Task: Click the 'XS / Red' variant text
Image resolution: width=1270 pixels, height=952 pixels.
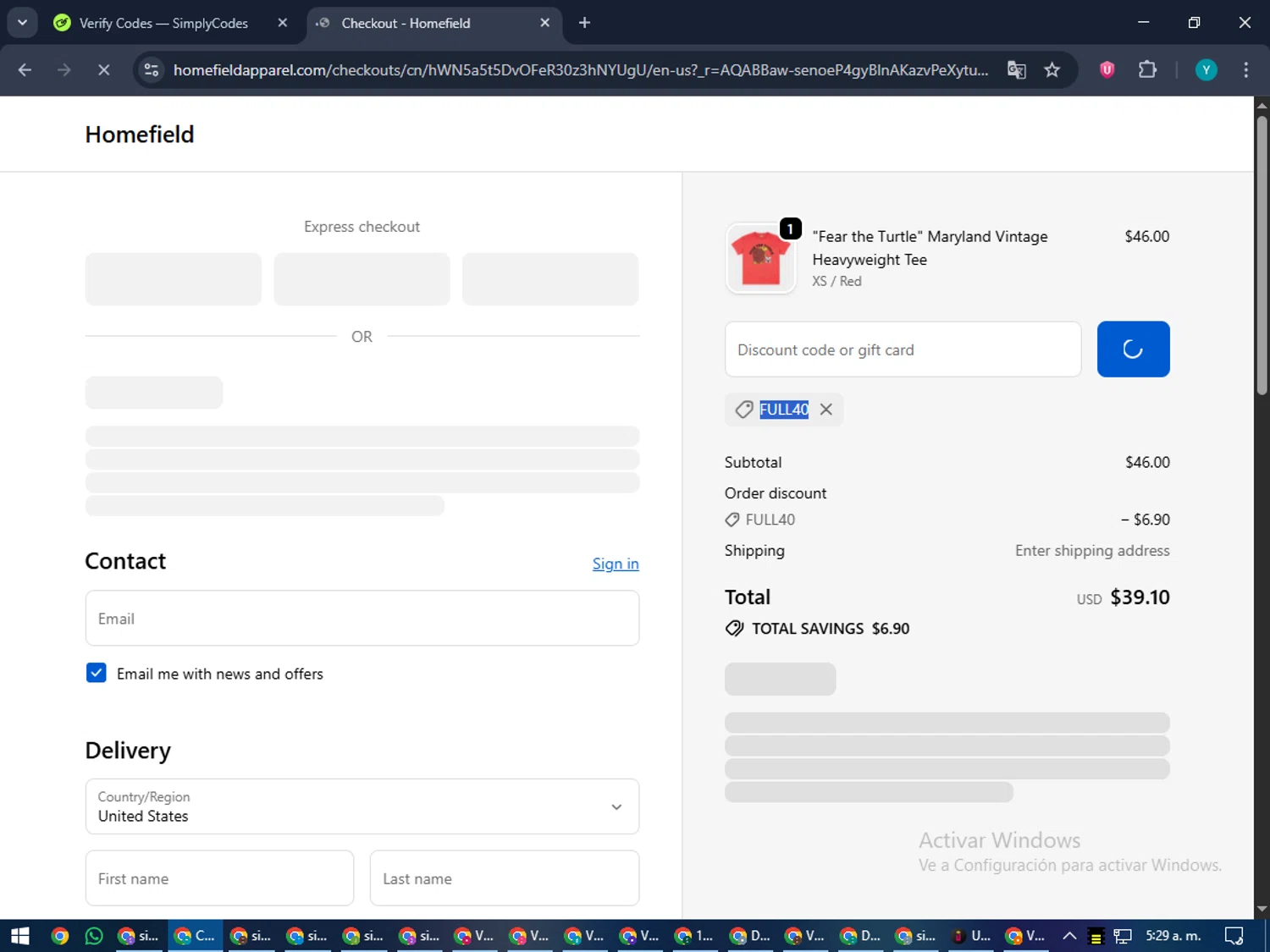Action: 837,282
